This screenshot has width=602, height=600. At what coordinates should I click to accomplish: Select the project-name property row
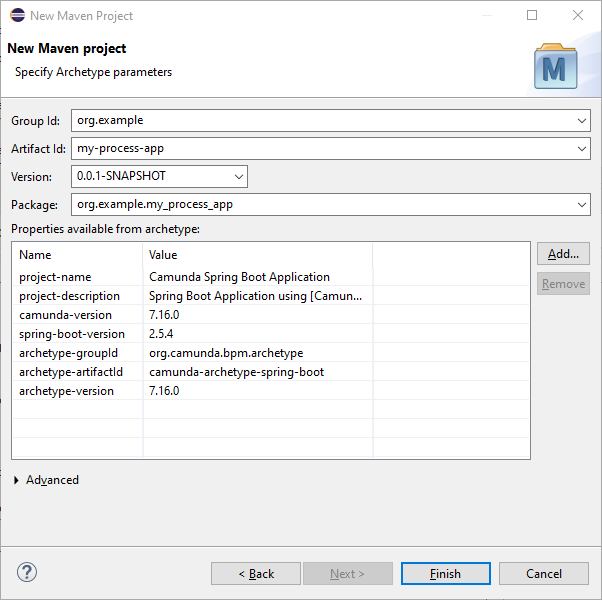pos(68,277)
